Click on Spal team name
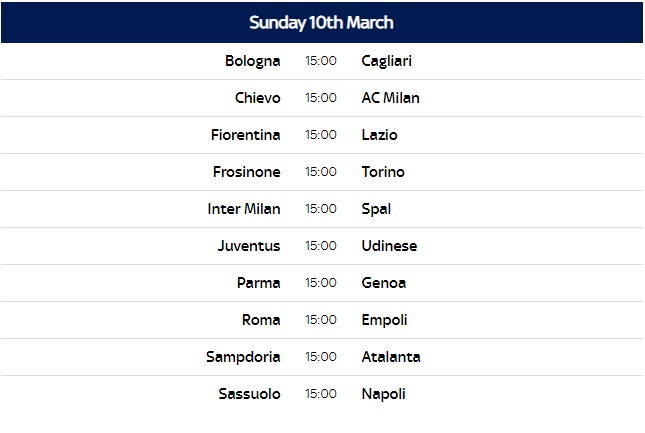 [x=376, y=209]
